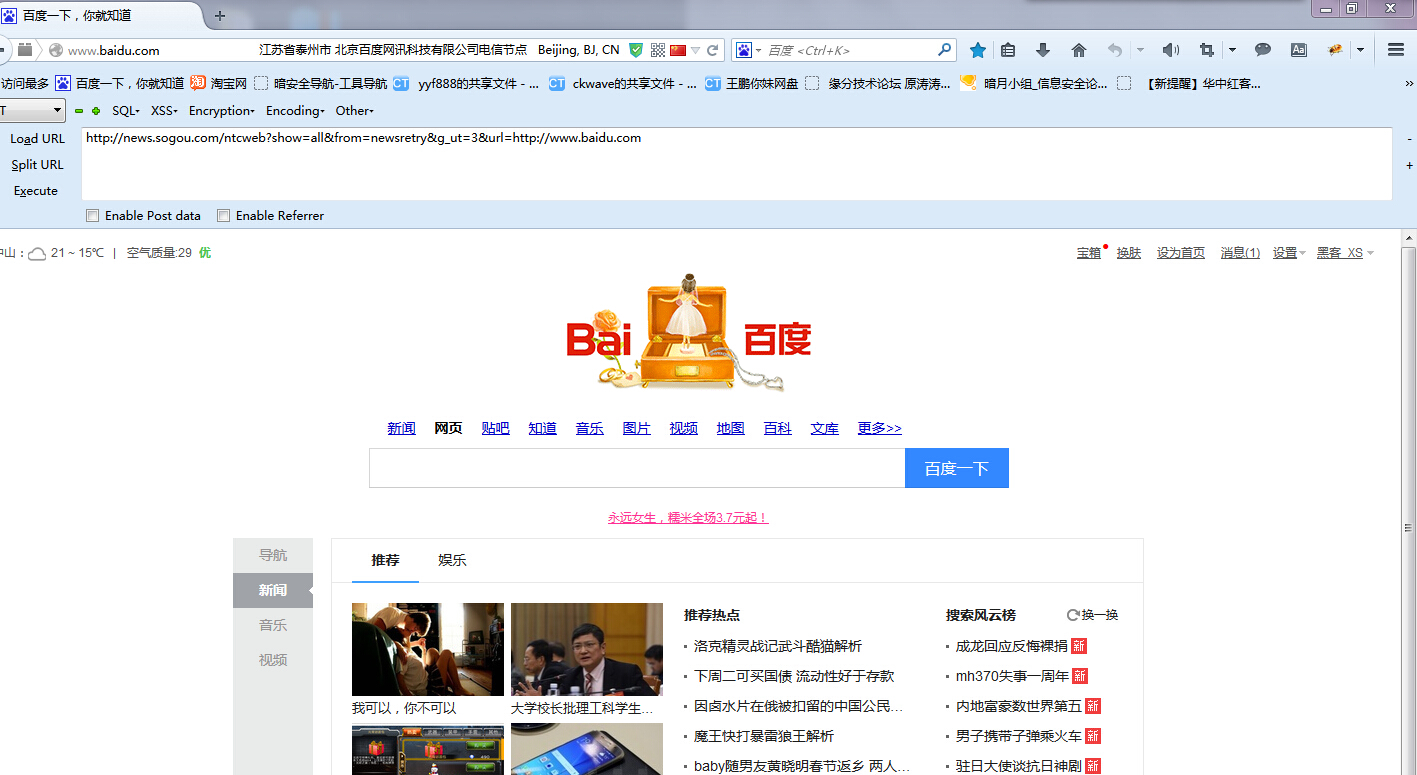Screen dimensions: 1417x775
Task: Click the Split URL button
Action: (37, 165)
